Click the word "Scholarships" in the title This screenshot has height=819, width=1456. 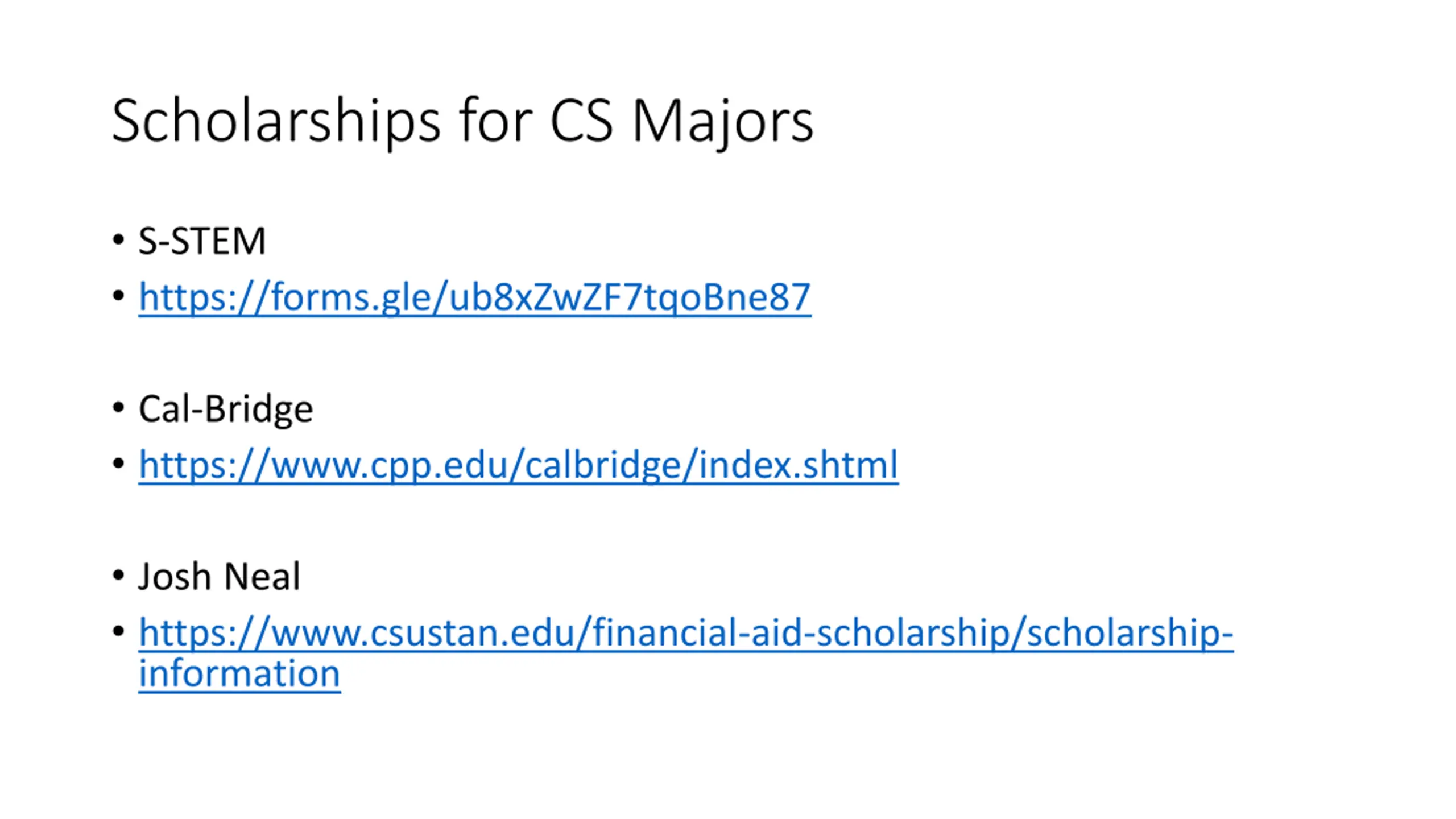[276, 121]
